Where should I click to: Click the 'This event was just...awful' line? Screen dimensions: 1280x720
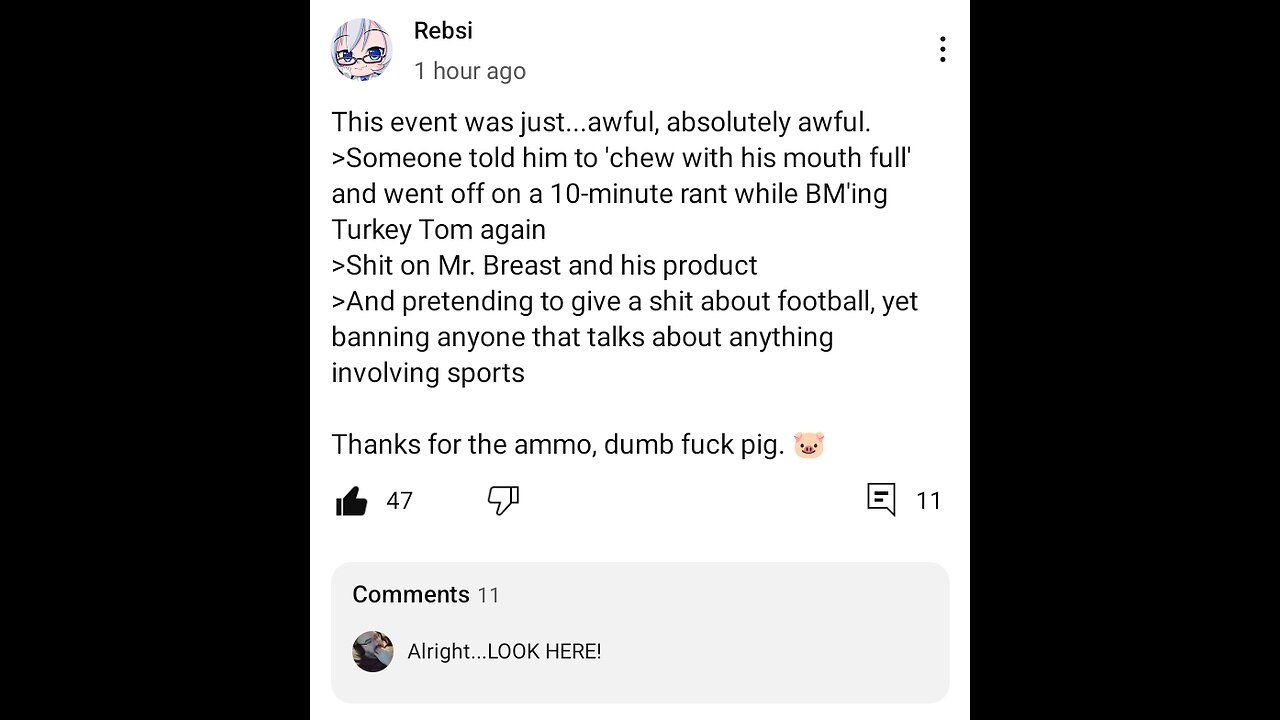[x=600, y=123]
